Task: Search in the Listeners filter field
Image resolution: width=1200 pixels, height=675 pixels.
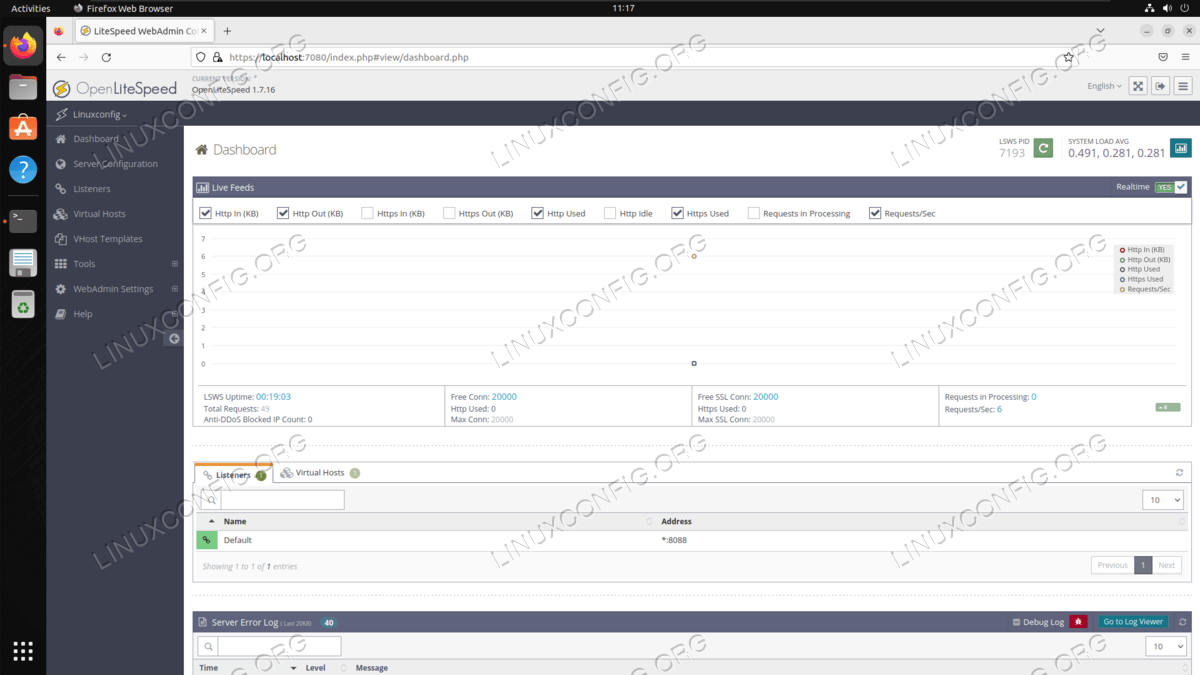Action: click(x=282, y=500)
